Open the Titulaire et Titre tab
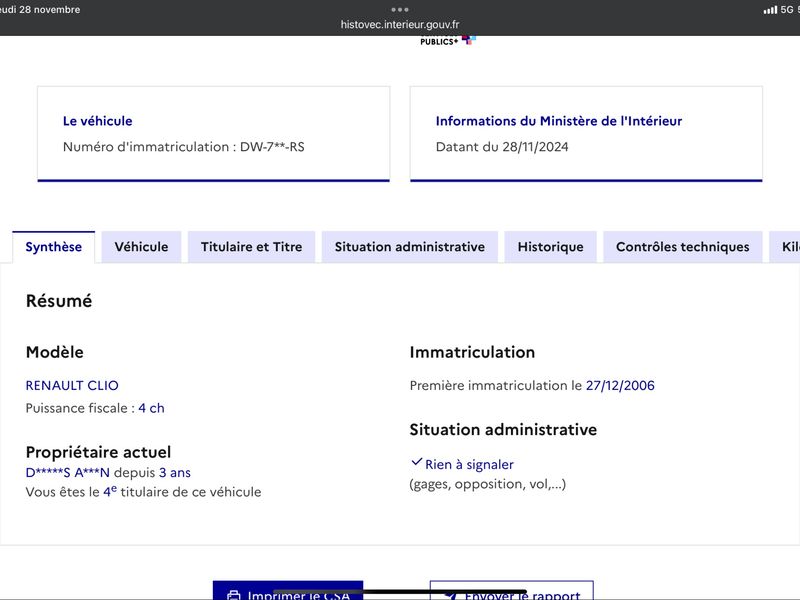Viewport: 800px width, 600px height. 252,247
